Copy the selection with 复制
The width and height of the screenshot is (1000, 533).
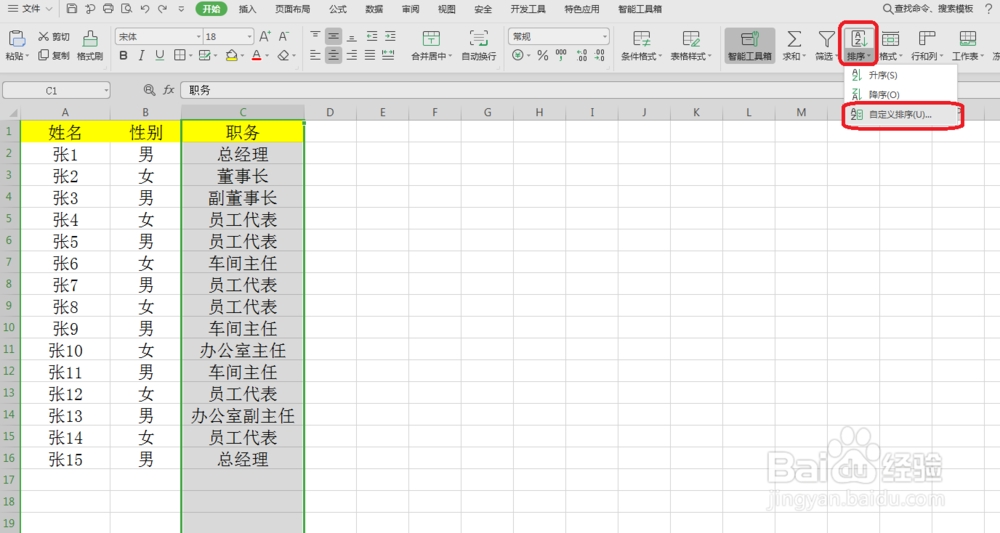[x=54, y=55]
